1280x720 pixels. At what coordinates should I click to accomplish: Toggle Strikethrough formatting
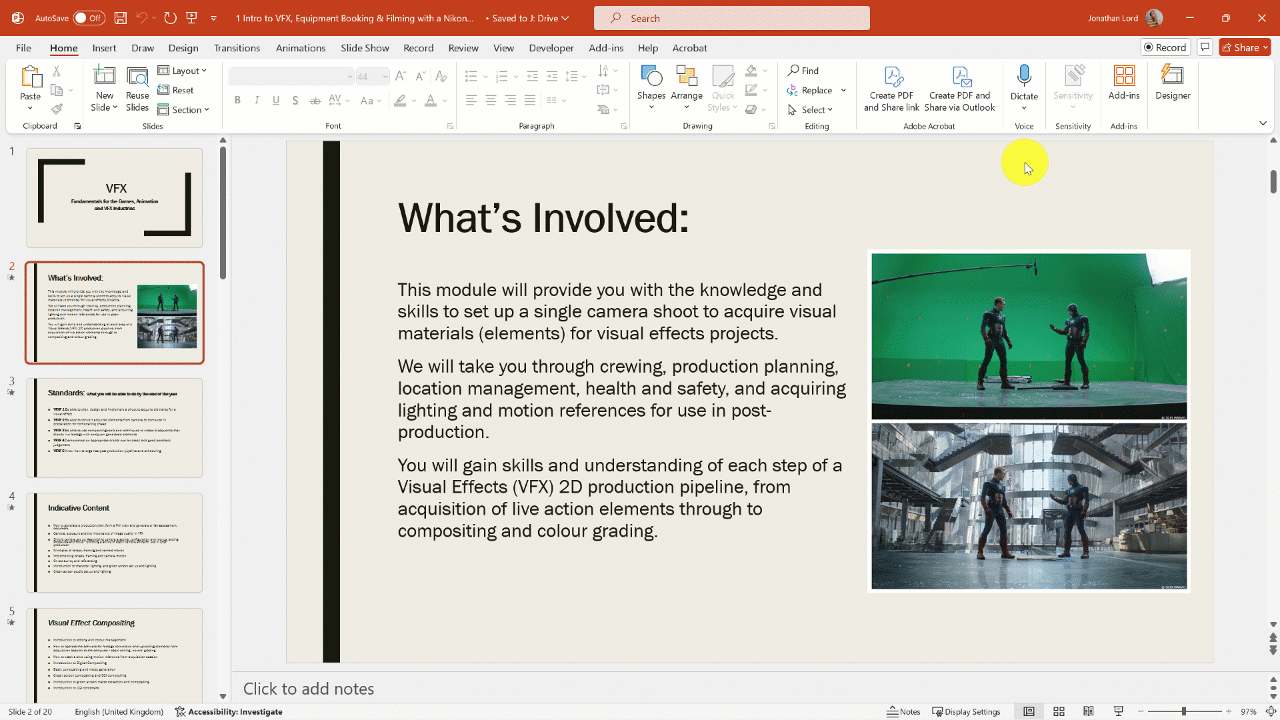pyautogui.click(x=314, y=100)
